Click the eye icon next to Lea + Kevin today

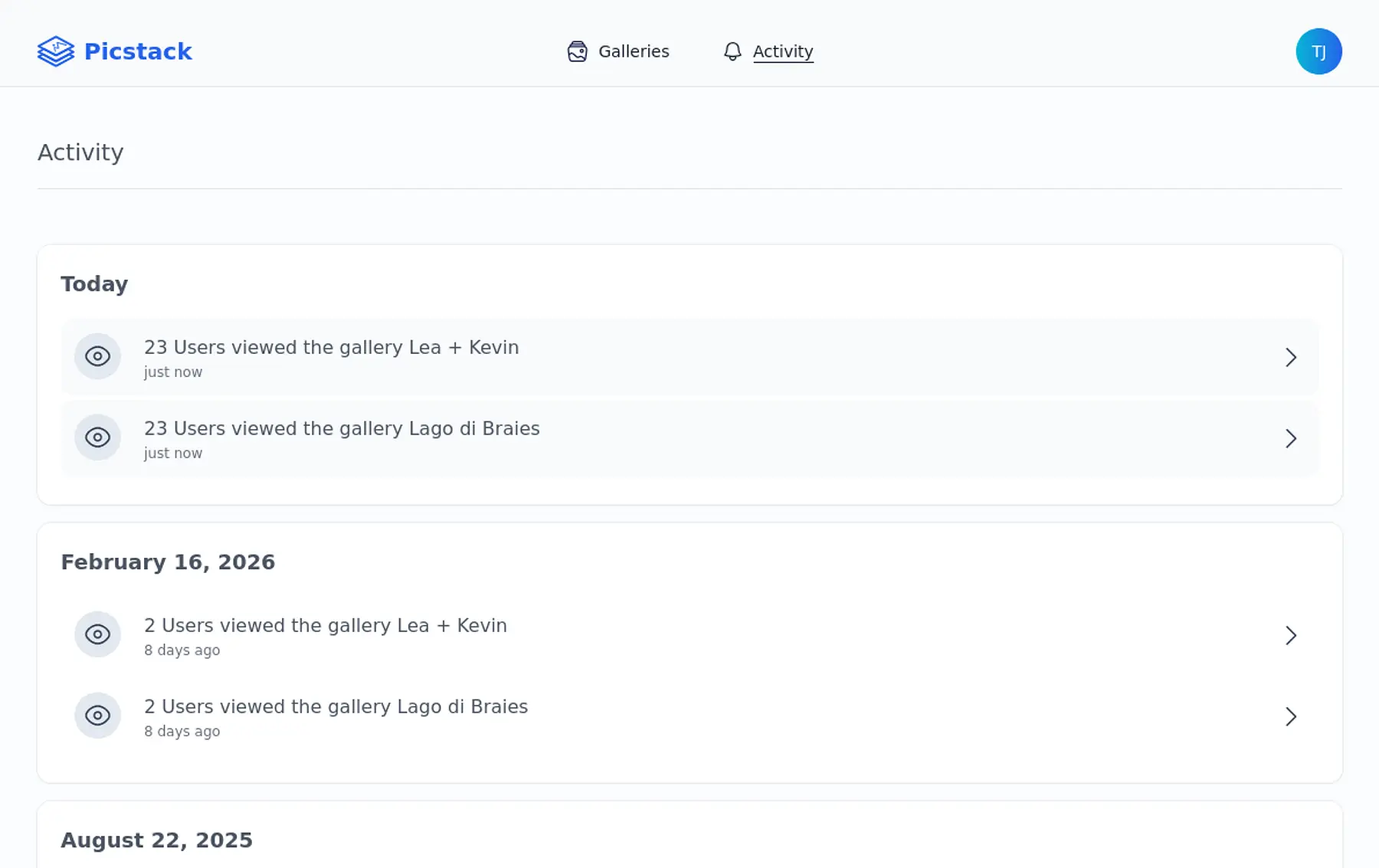pyautogui.click(x=97, y=356)
